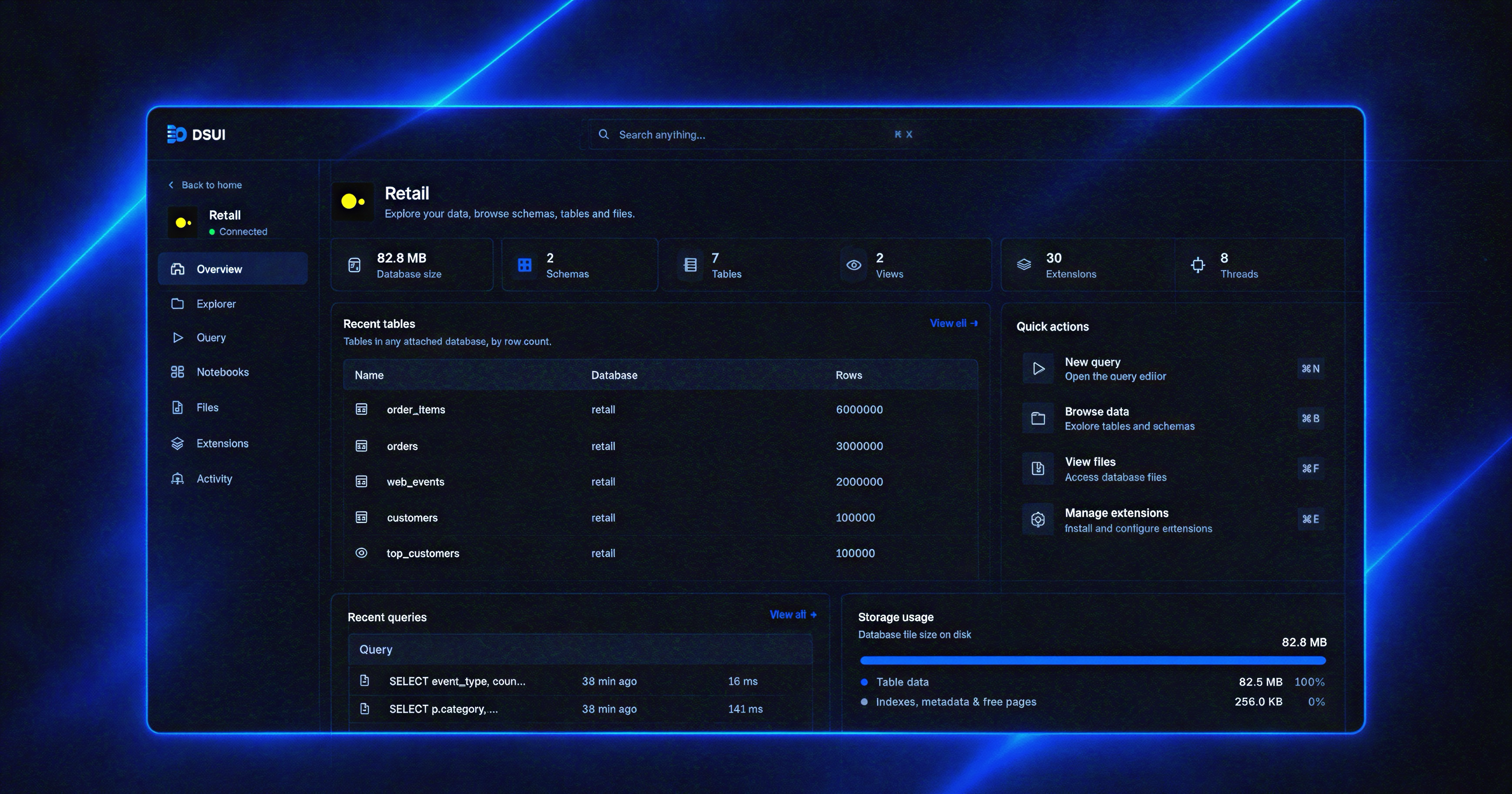Screen dimensions: 1512x794
Task: Click the storage usage progress bar
Action: click(1092, 660)
